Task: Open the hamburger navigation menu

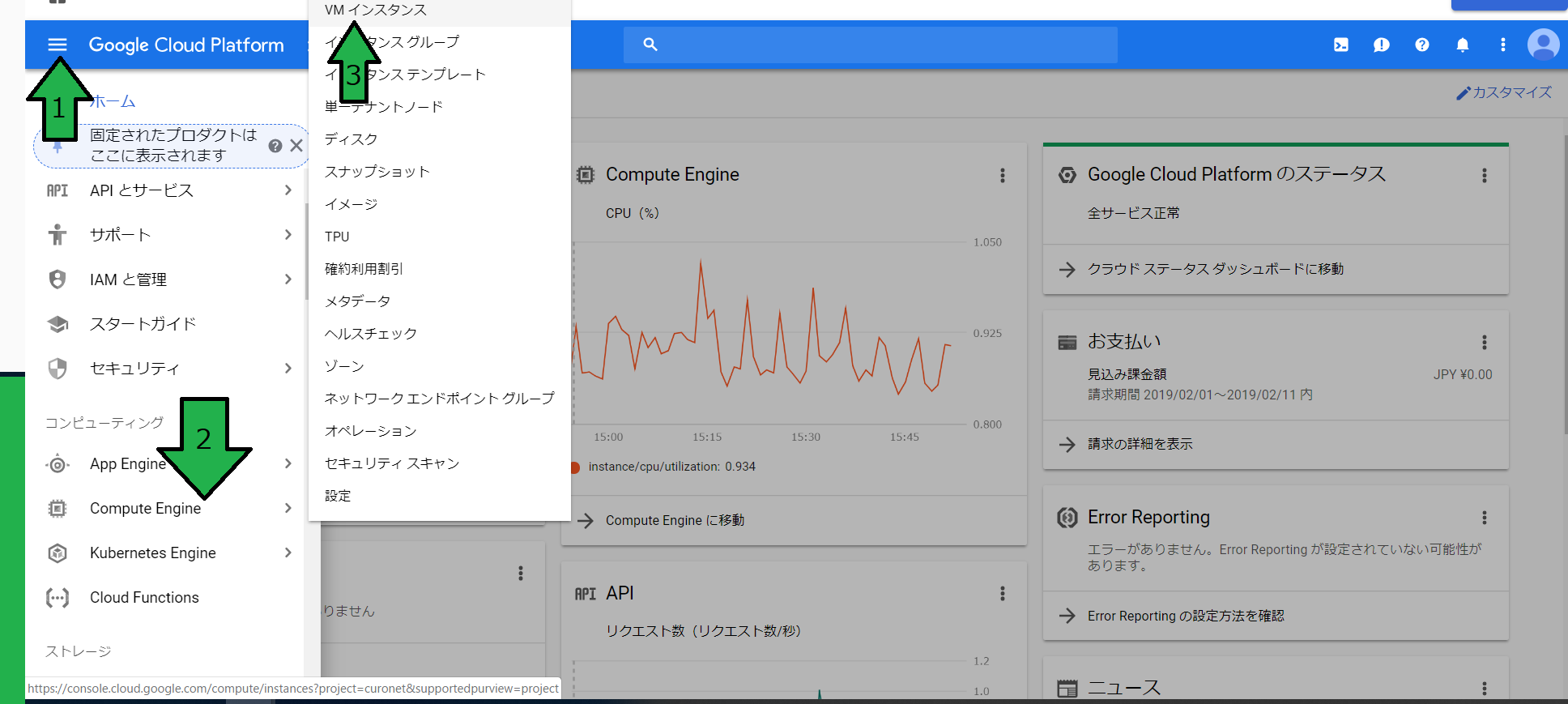Action: pos(58,45)
